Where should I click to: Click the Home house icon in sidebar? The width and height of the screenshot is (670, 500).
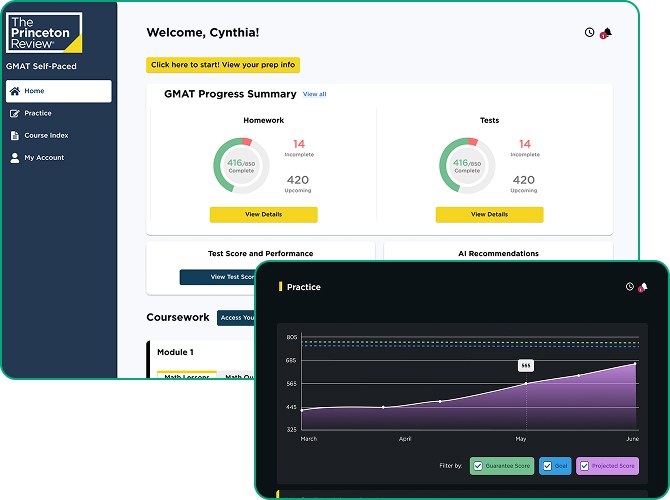point(14,91)
